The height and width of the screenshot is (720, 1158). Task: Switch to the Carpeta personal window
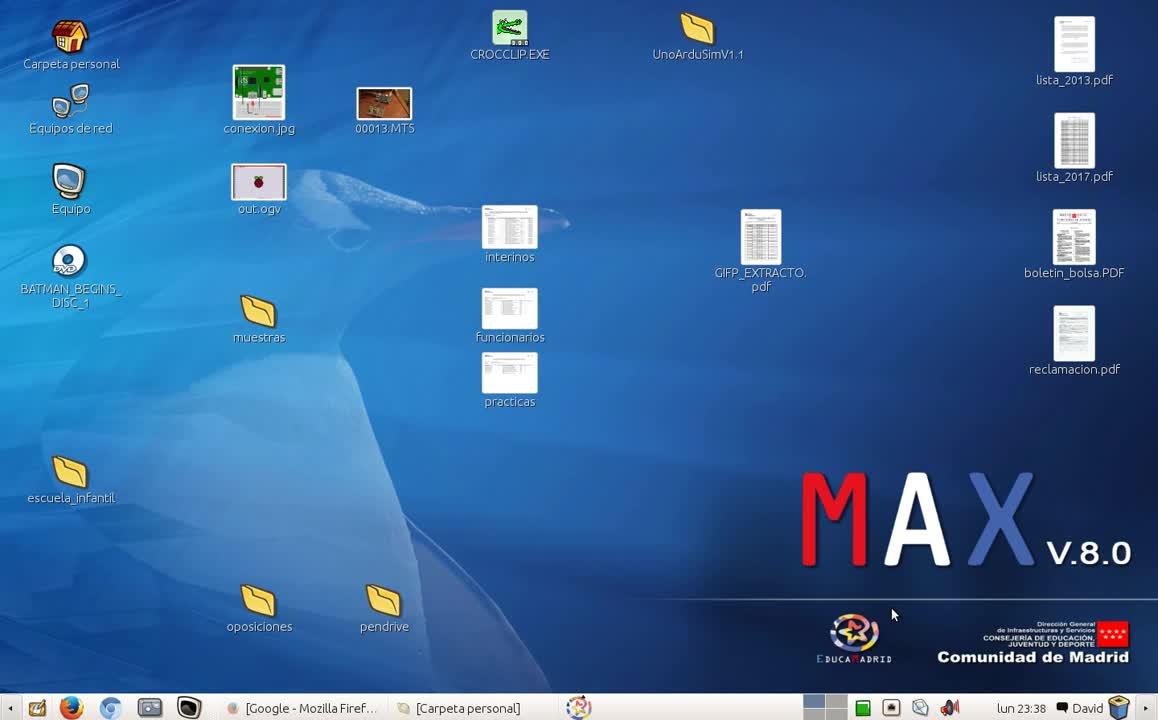459,708
